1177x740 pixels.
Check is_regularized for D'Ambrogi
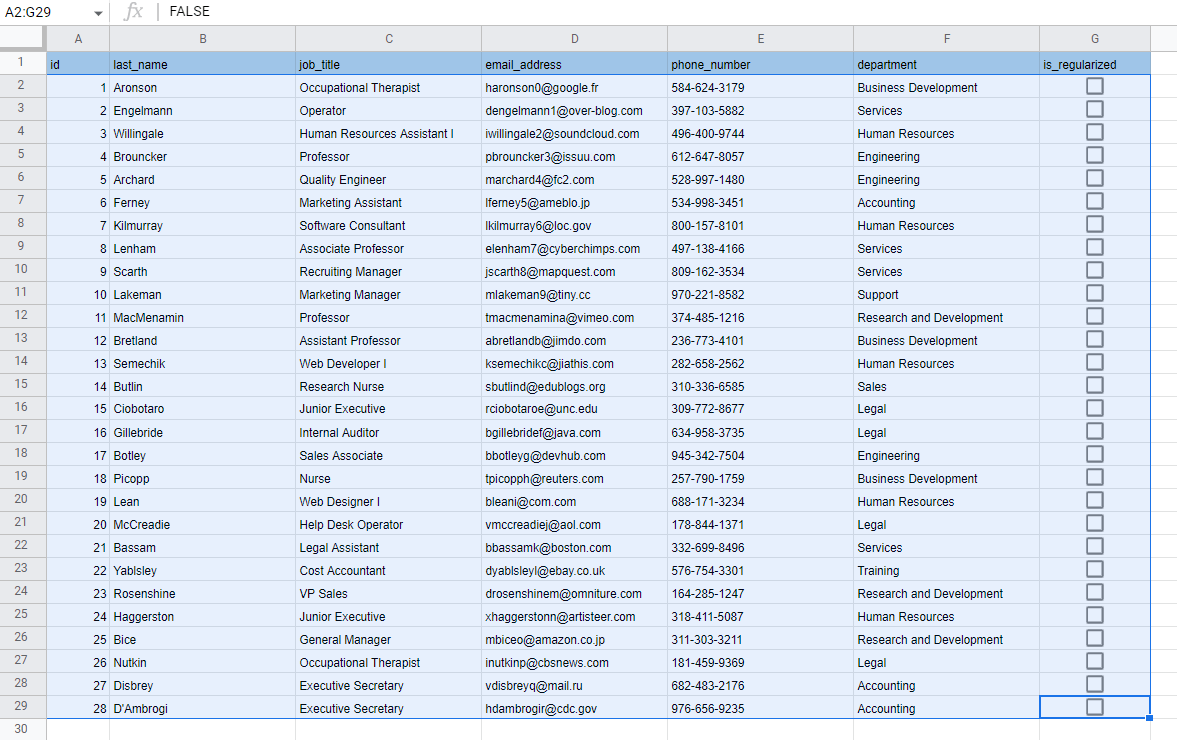coord(1094,707)
